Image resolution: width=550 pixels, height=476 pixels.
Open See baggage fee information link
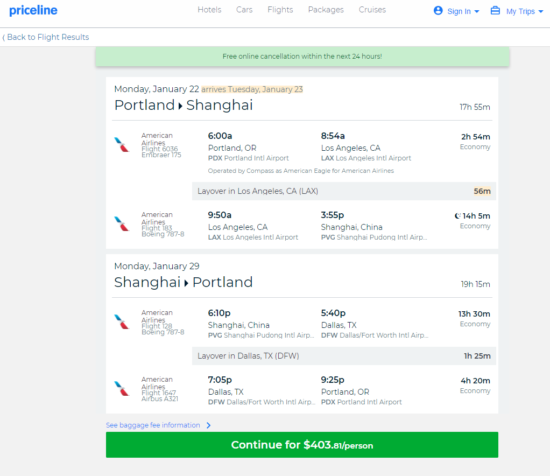click(153, 425)
